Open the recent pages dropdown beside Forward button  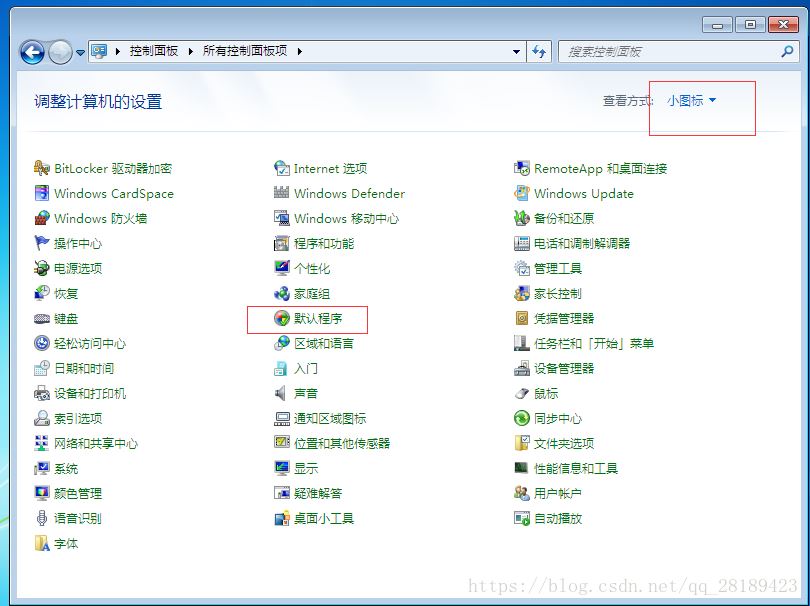[x=81, y=52]
